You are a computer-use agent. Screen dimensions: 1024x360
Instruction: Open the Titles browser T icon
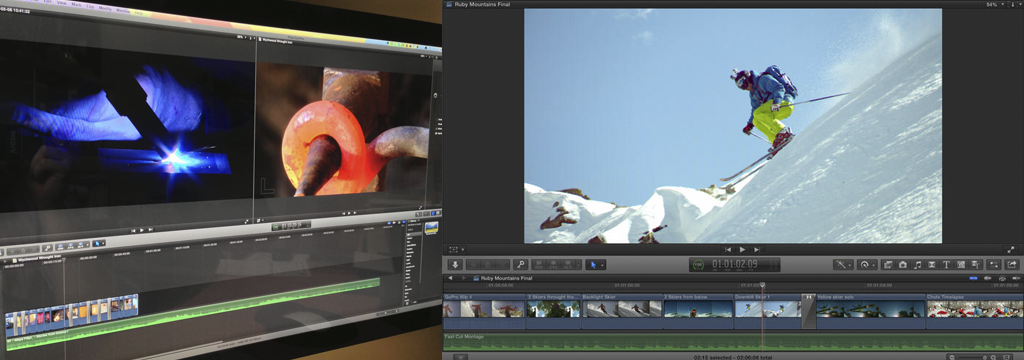coord(946,265)
